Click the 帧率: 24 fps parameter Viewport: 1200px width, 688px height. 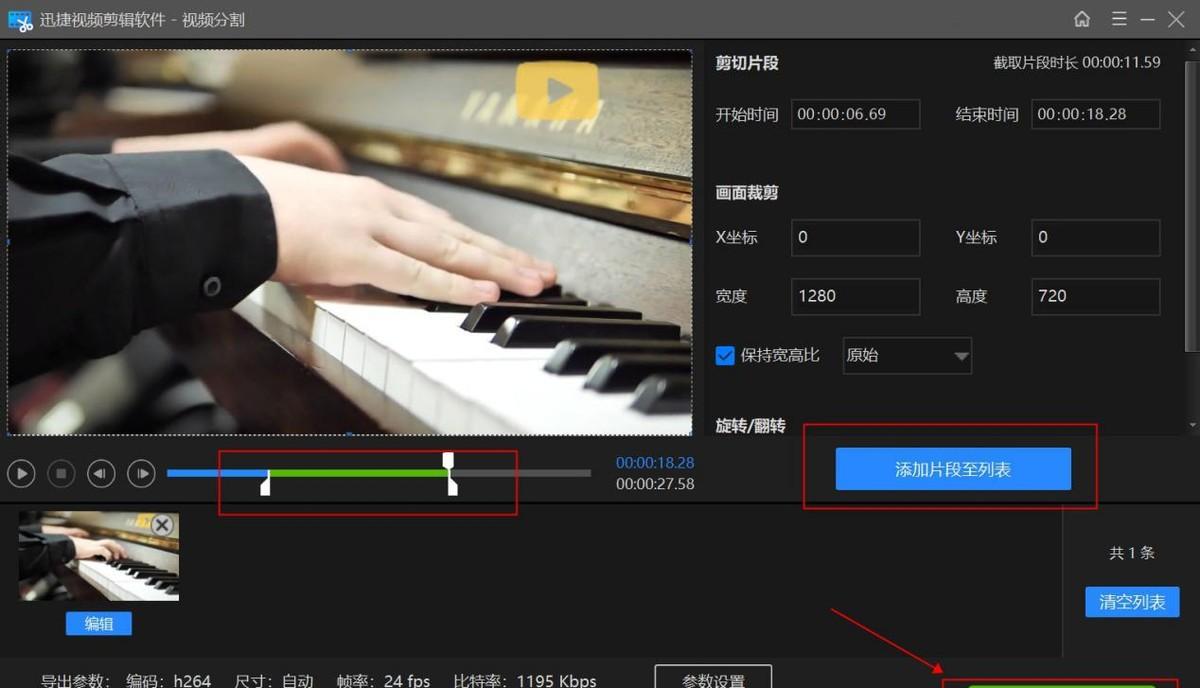(x=383, y=680)
